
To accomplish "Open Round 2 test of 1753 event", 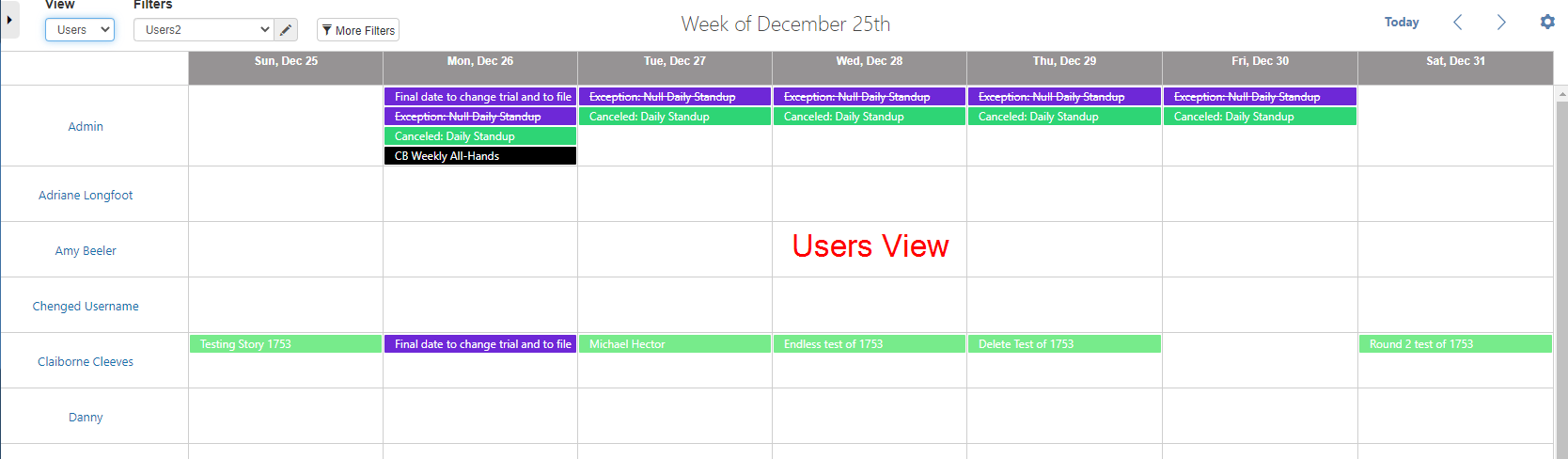I will point(1455,344).
